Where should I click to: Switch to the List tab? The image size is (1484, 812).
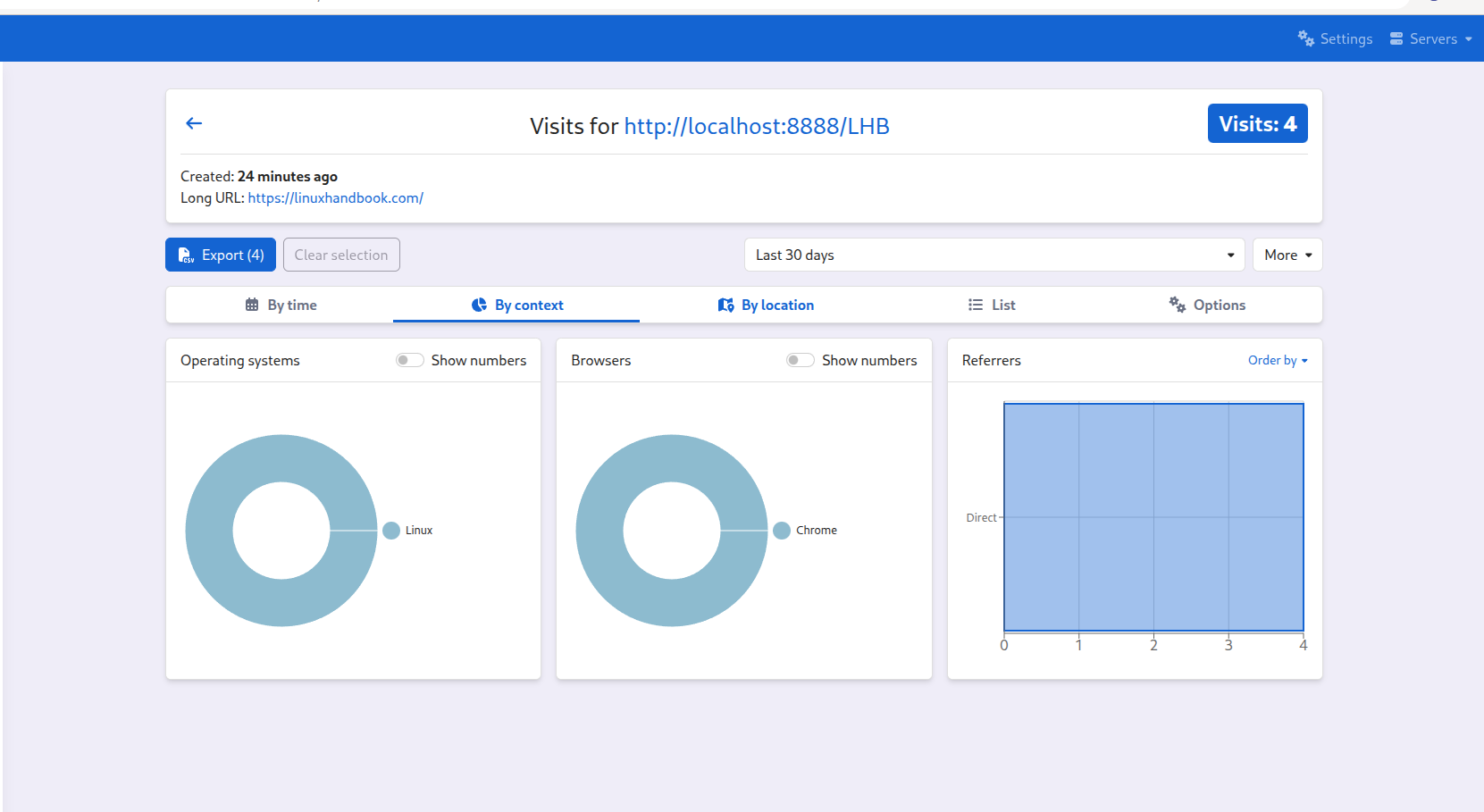(992, 305)
